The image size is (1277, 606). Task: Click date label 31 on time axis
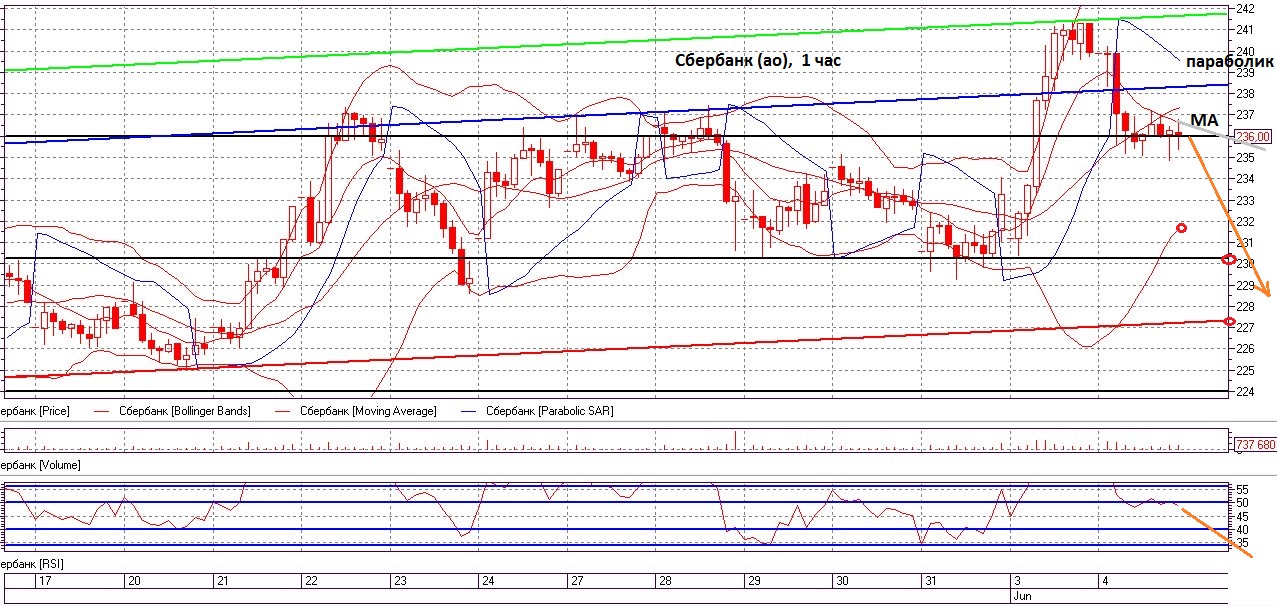click(x=931, y=580)
